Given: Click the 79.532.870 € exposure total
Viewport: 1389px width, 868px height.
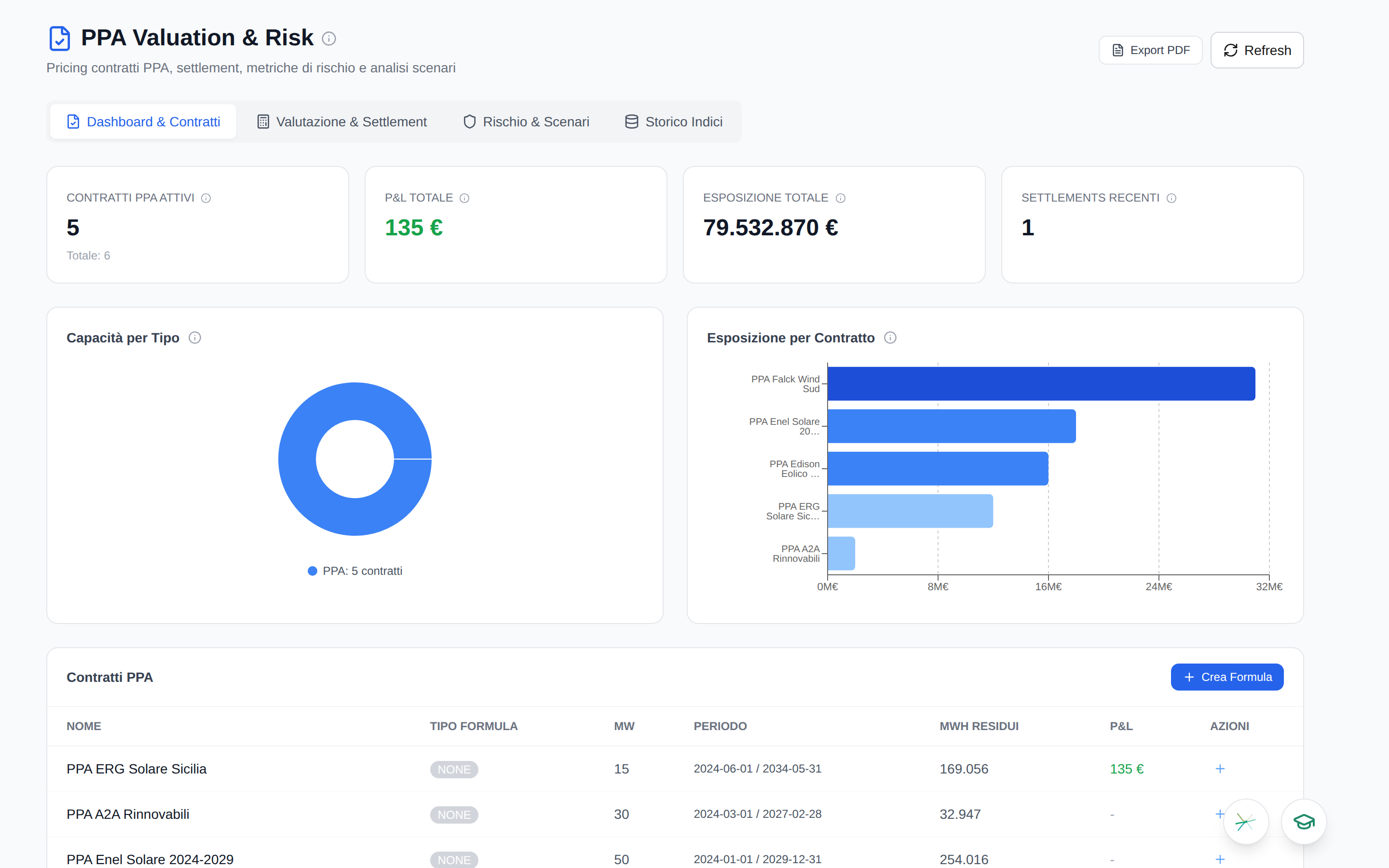Looking at the screenshot, I should coord(770,227).
